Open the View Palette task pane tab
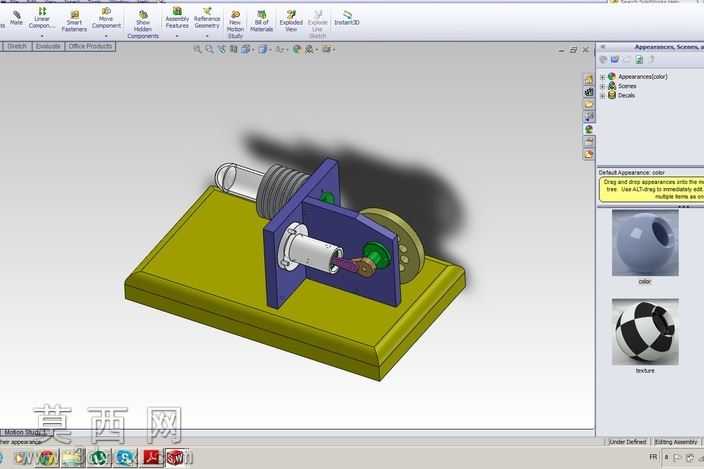The image size is (704, 469). [x=589, y=117]
